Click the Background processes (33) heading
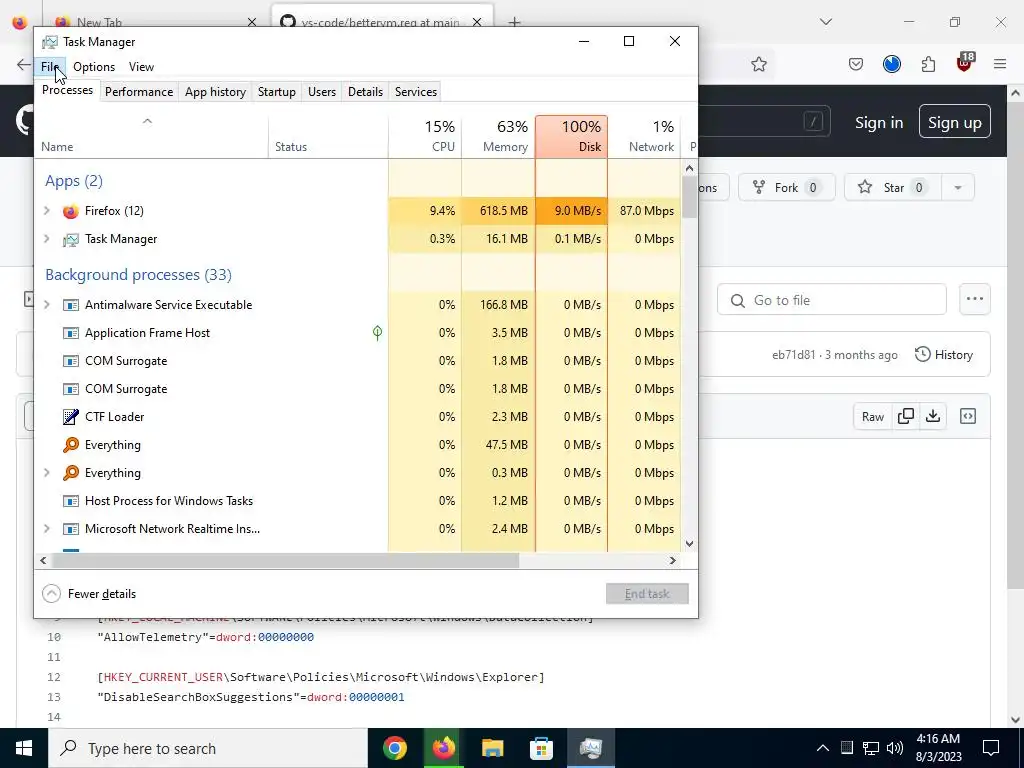This screenshot has width=1024, height=768. (x=138, y=275)
